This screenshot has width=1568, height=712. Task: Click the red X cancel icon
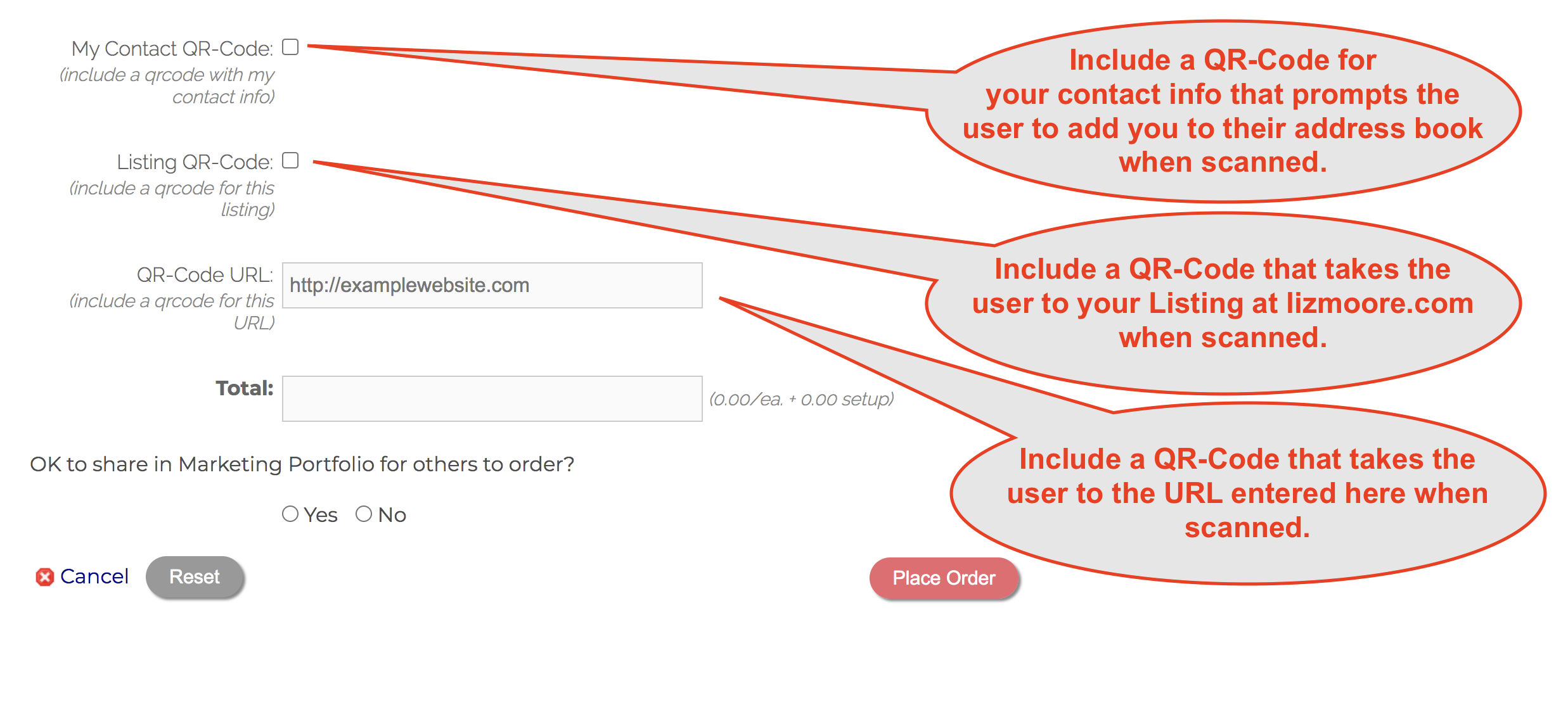point(44,577)
